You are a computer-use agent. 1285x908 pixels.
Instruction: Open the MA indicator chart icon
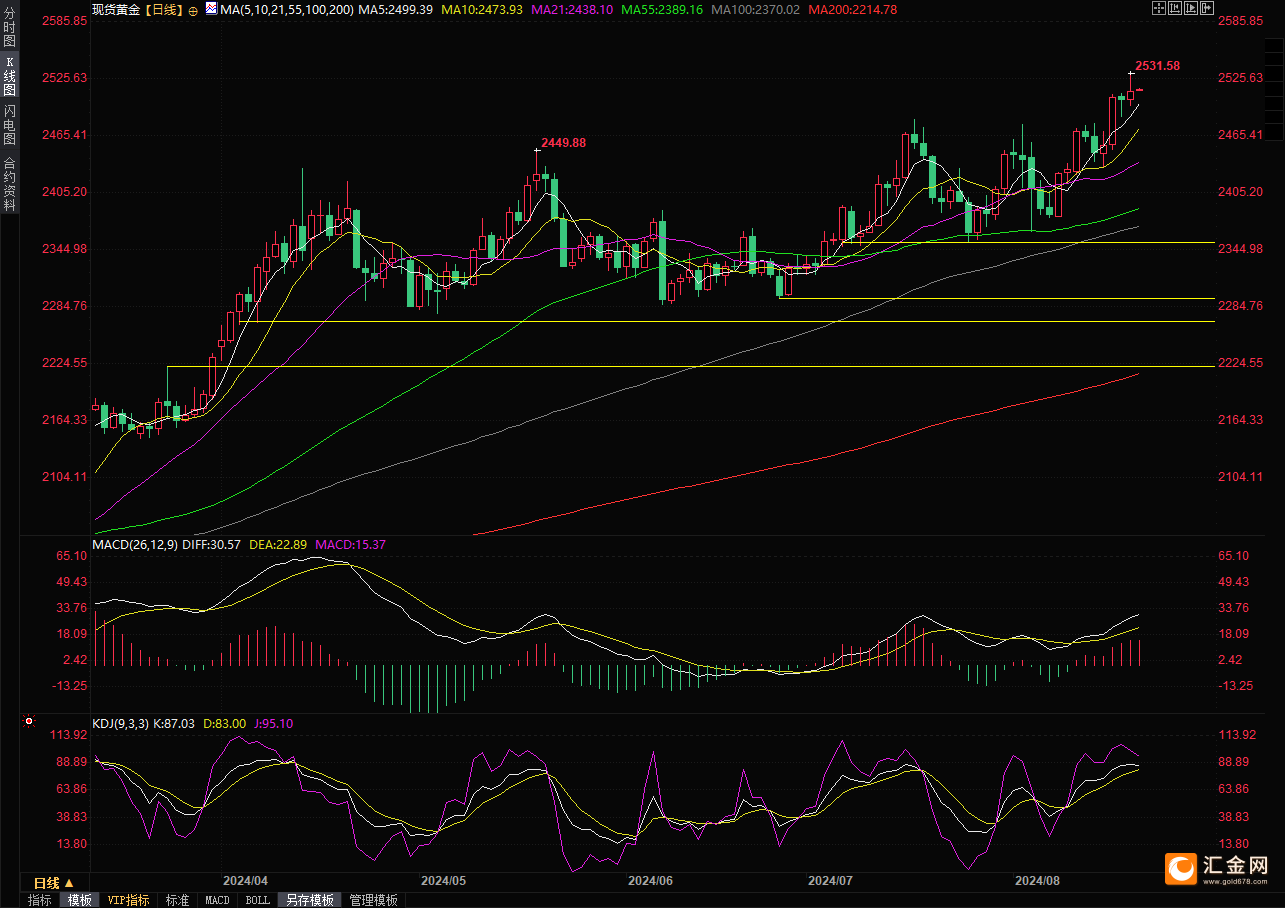(211, 8)
